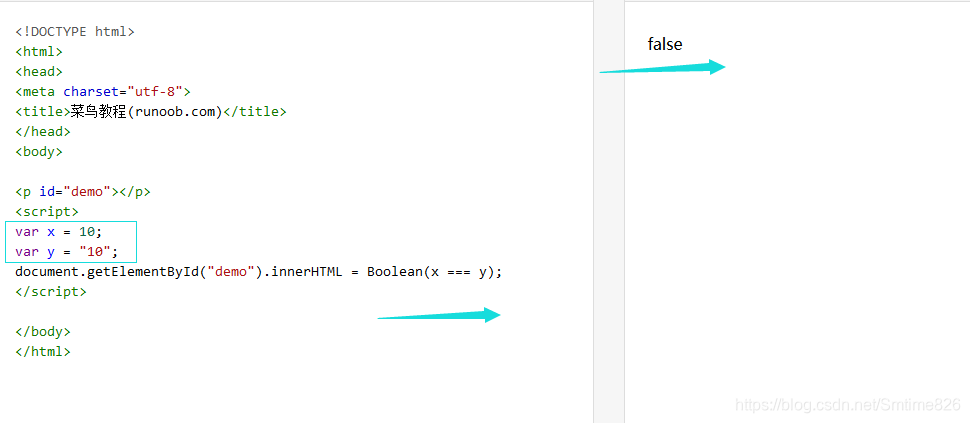Click the closing </head> tag line

43,131
